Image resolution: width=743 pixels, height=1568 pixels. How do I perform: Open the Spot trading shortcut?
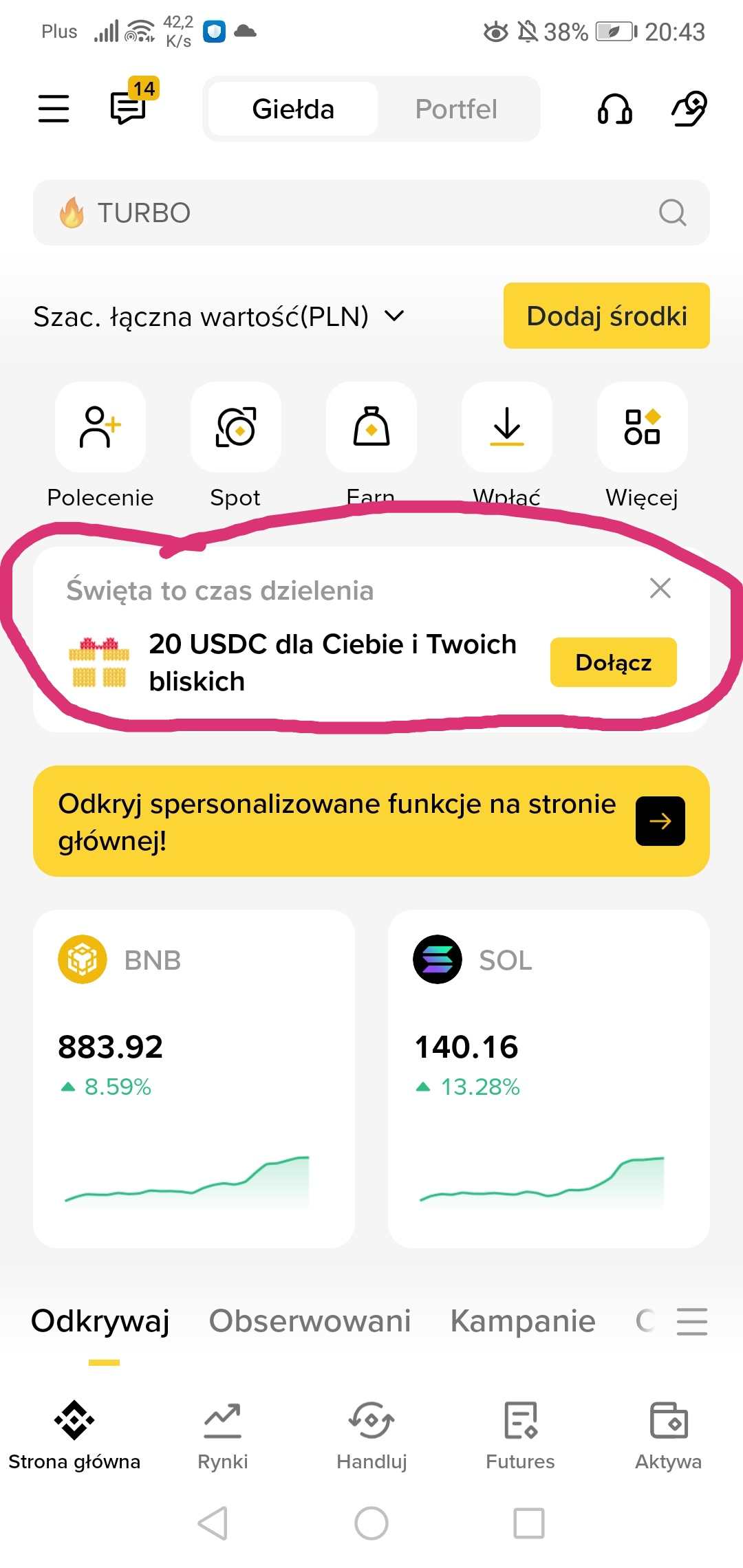tap(236, 428)
